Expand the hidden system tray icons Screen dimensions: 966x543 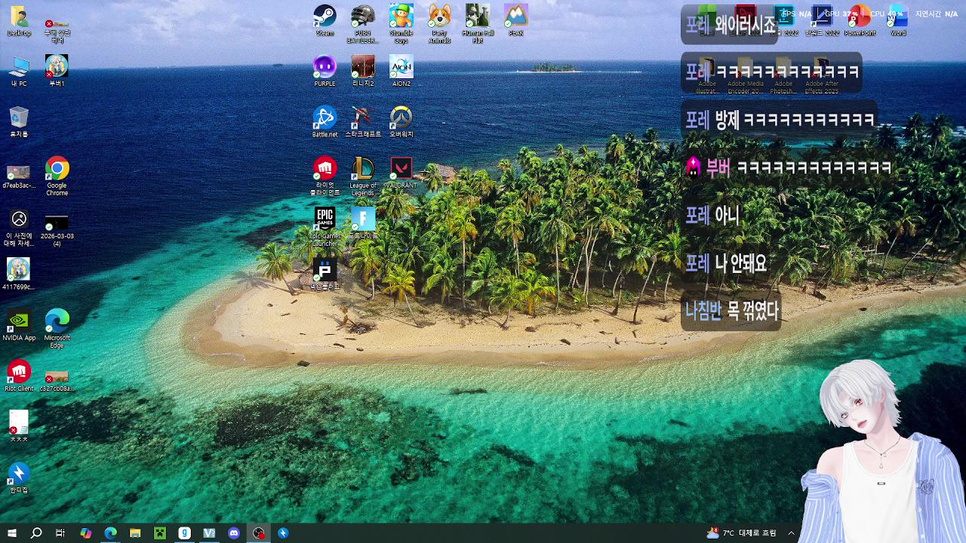click(x=791, y=533)
